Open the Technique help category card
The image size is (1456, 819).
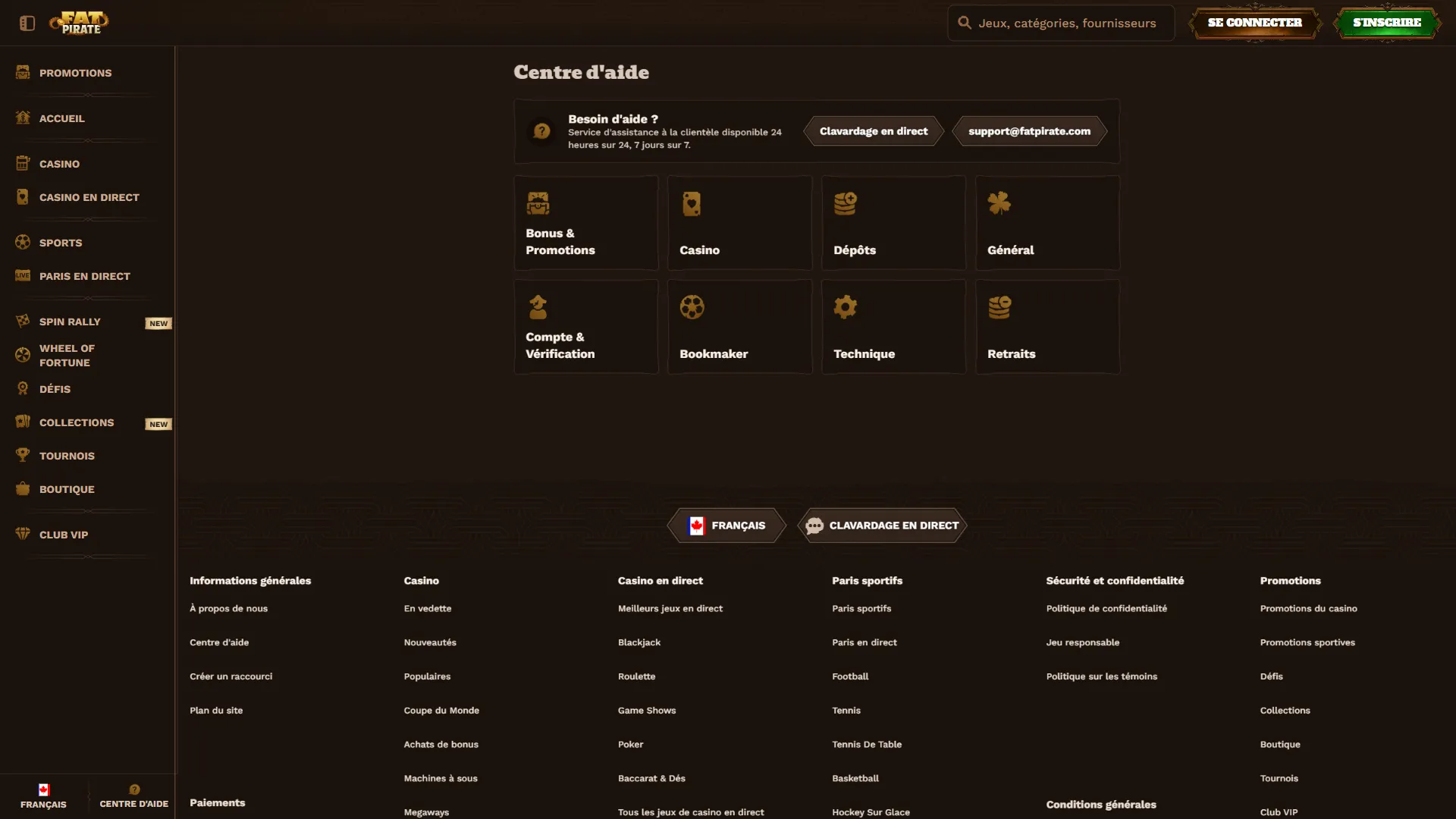(893, 327)
